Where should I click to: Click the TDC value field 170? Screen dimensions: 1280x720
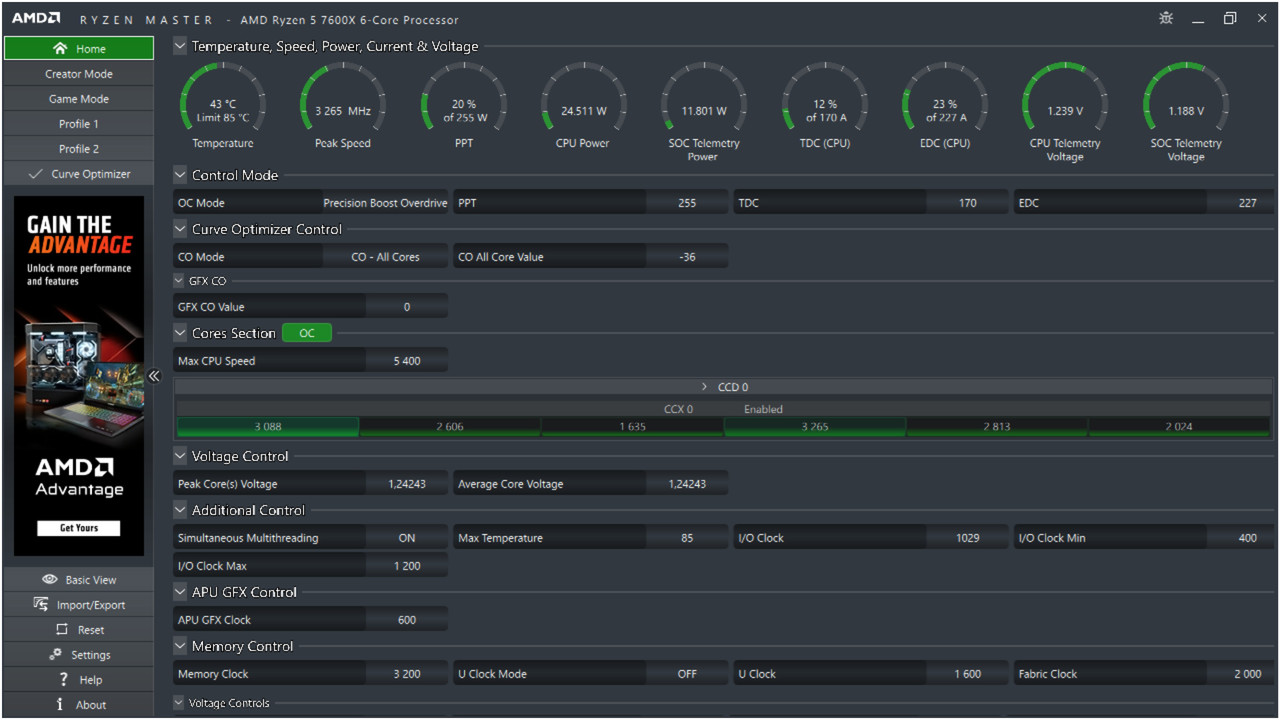pyautogui.click(x=967, y=203)
